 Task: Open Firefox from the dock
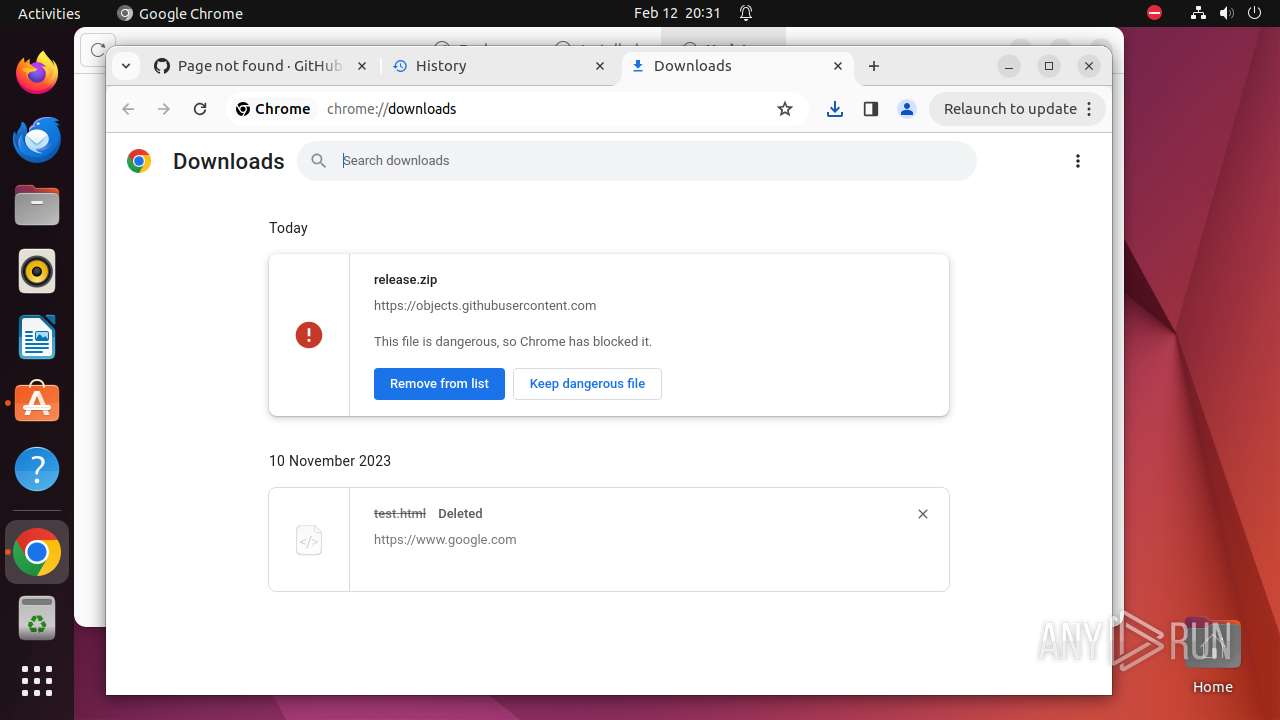point(37,73)
